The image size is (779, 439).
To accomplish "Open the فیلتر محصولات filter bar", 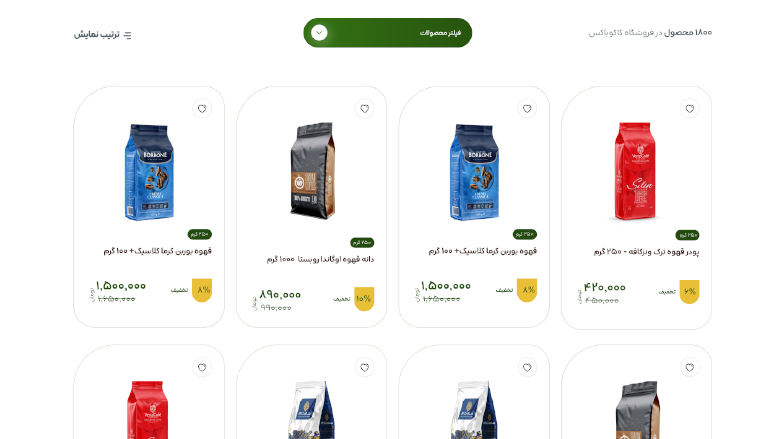I will pyautogui.click(x=388, y=33).
